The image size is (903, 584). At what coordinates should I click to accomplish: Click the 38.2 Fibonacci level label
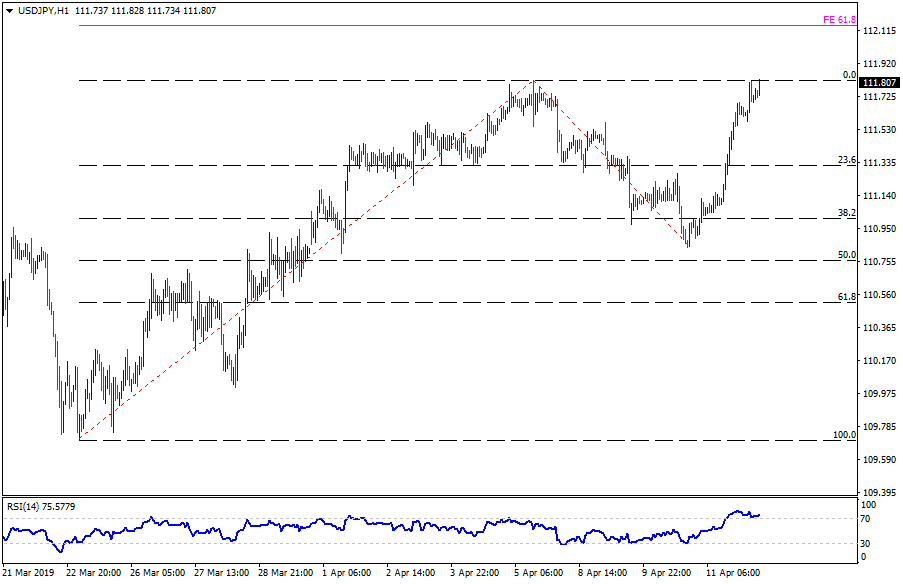(x=846, y=213)
